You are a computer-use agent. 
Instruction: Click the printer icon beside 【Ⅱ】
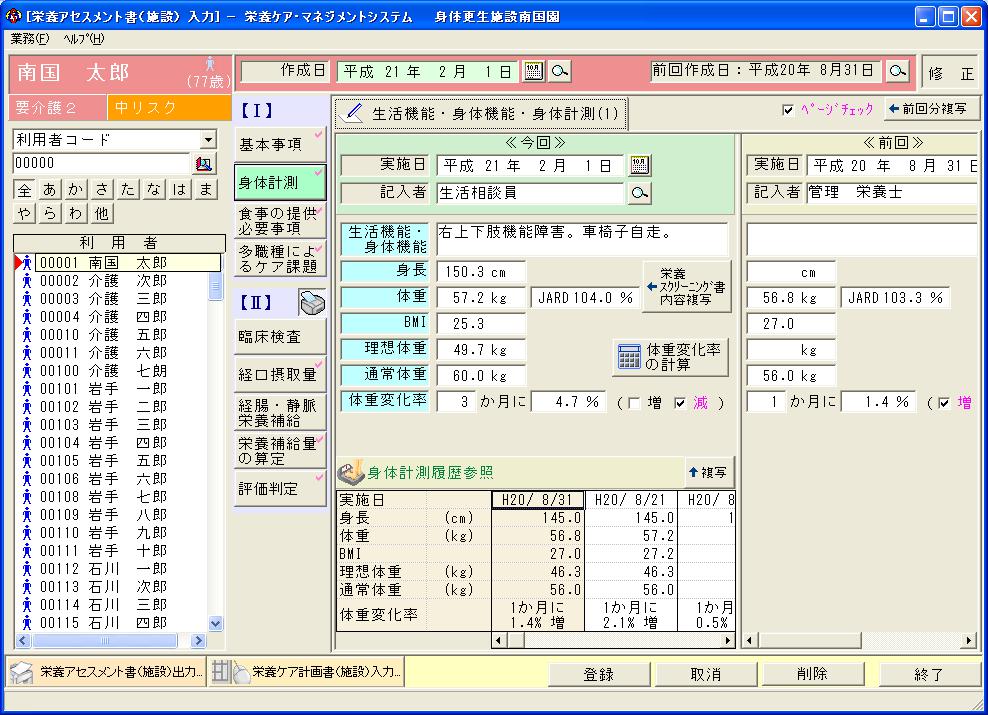click(312, 302)
